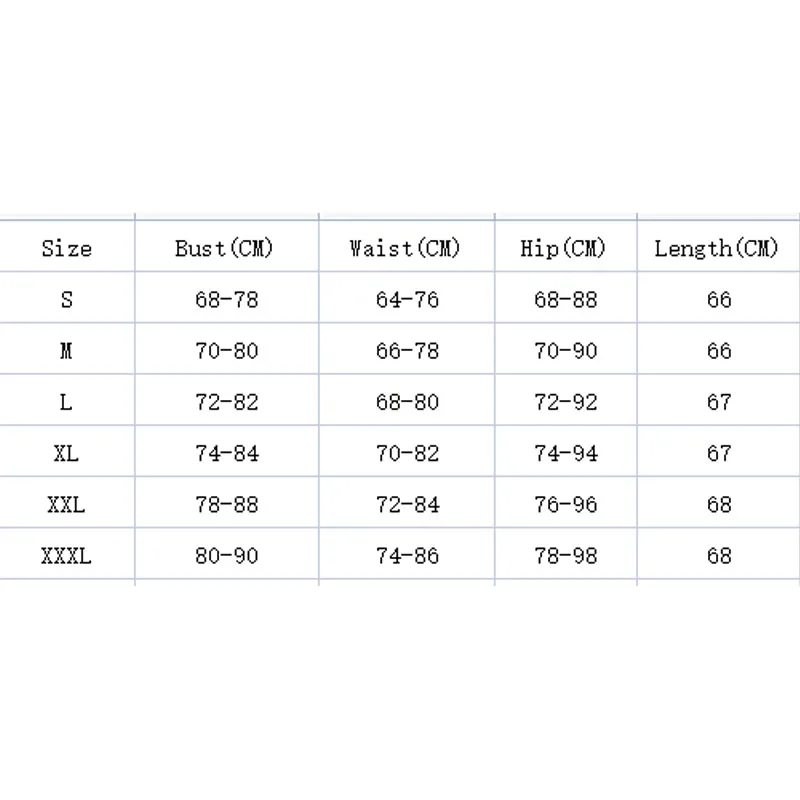800x800 pixels.
Task: Click the Waist(CM) column header
Action: point(405,248)
